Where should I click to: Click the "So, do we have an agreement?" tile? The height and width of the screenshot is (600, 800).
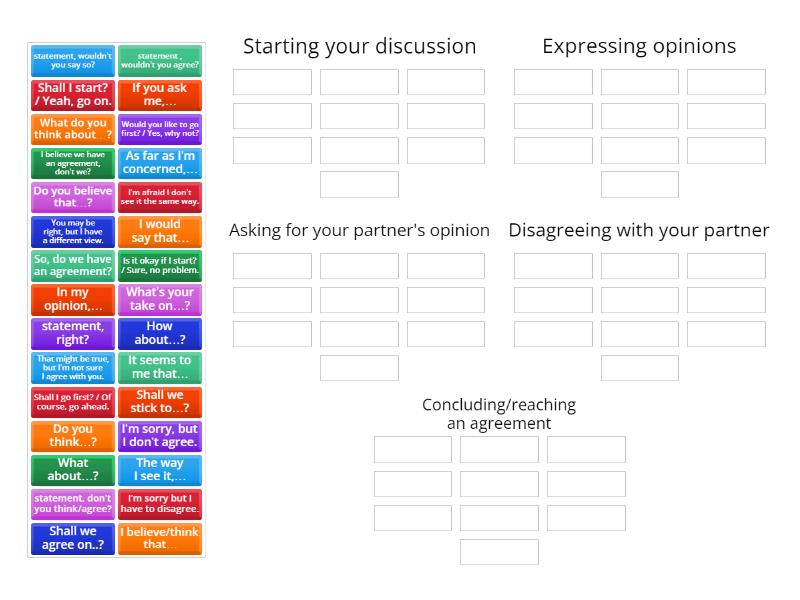click(x=73, y=266)
